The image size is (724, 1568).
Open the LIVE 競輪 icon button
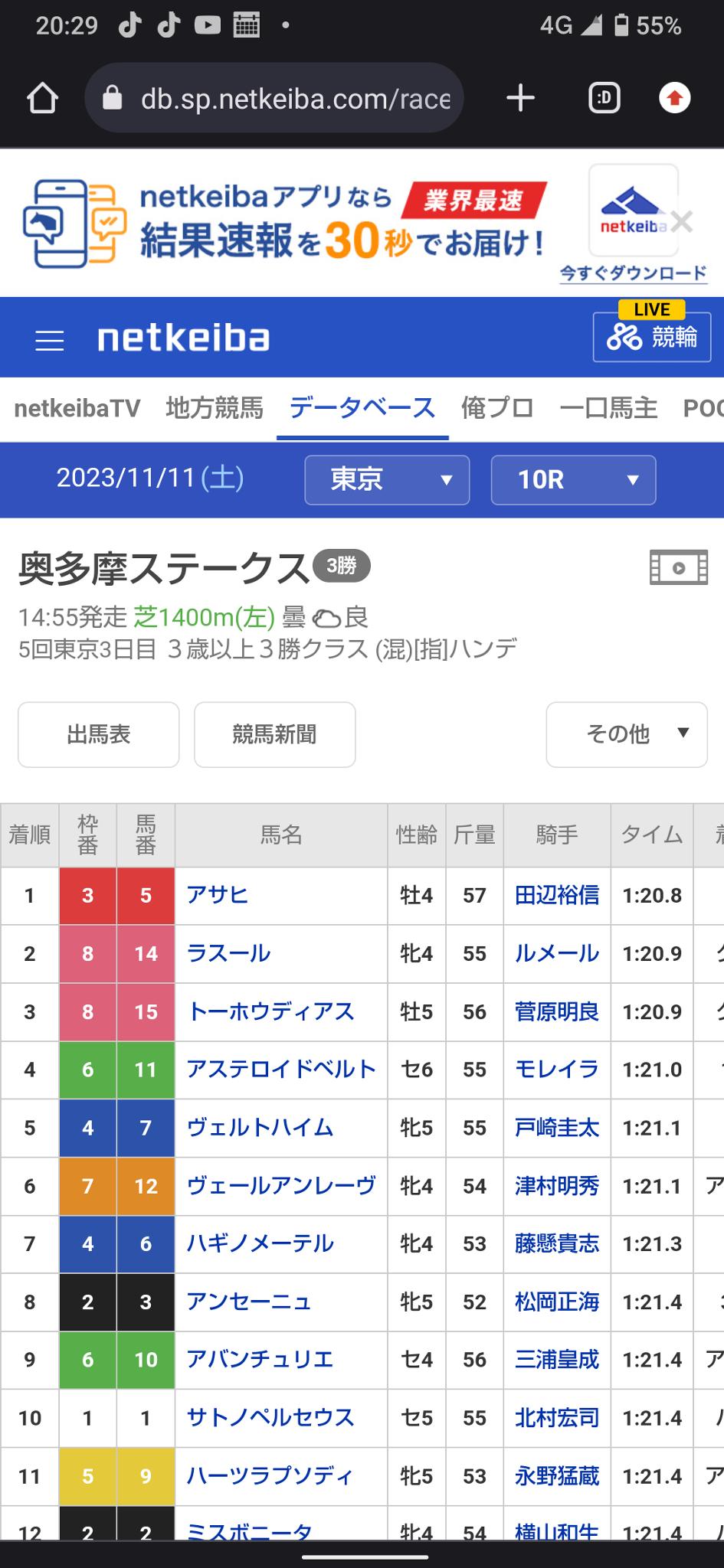(x=652, y=330)
